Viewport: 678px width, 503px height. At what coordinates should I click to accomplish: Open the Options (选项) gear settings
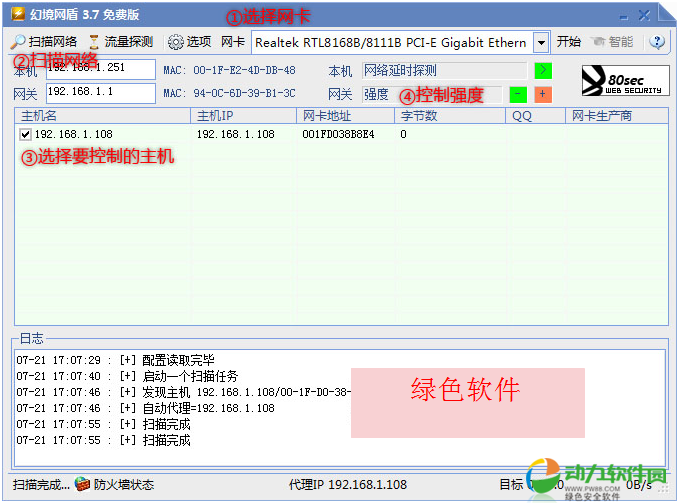189,42
